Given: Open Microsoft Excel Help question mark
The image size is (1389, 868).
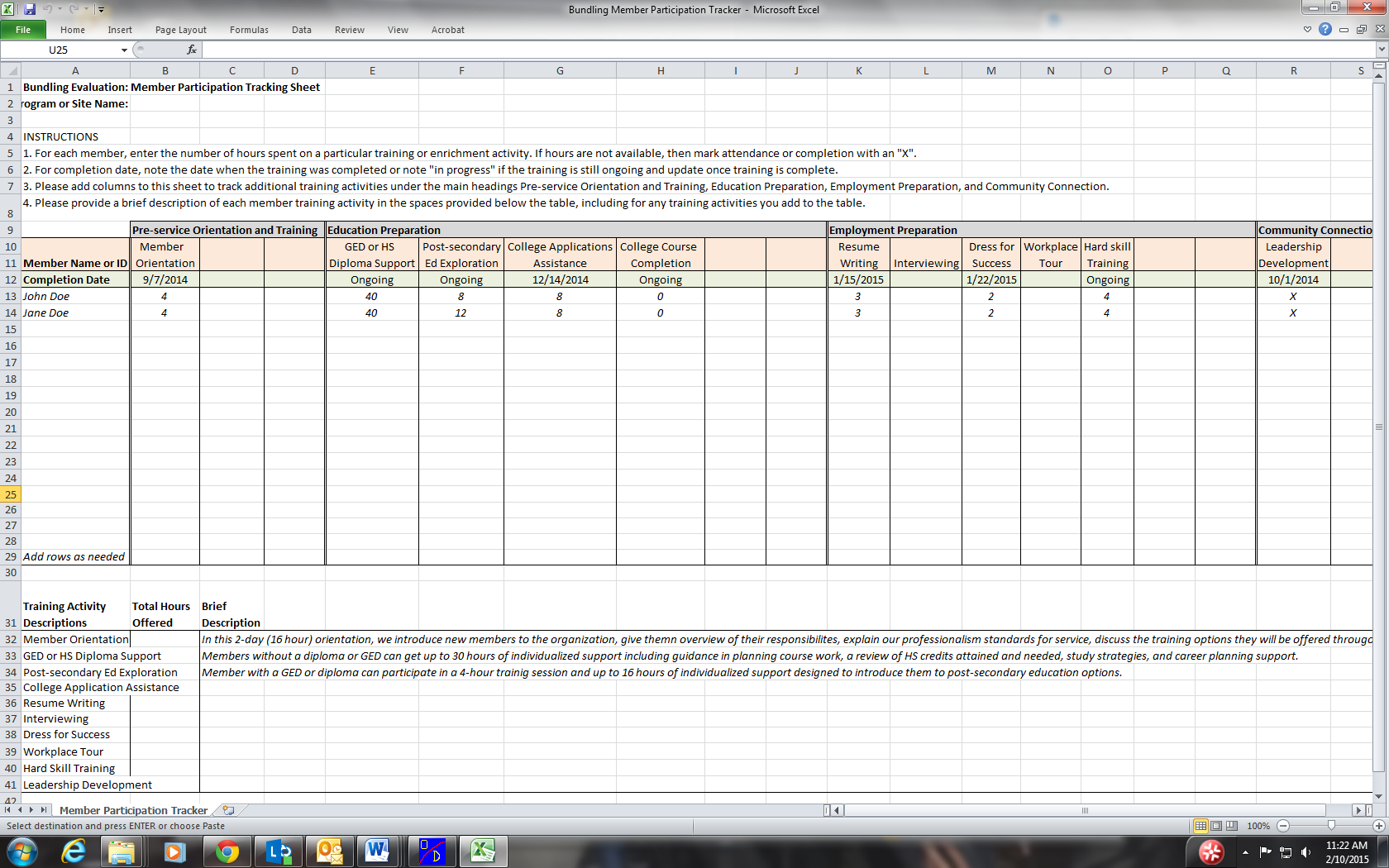Looking at the screenshot, I should tap(1325, 29).
